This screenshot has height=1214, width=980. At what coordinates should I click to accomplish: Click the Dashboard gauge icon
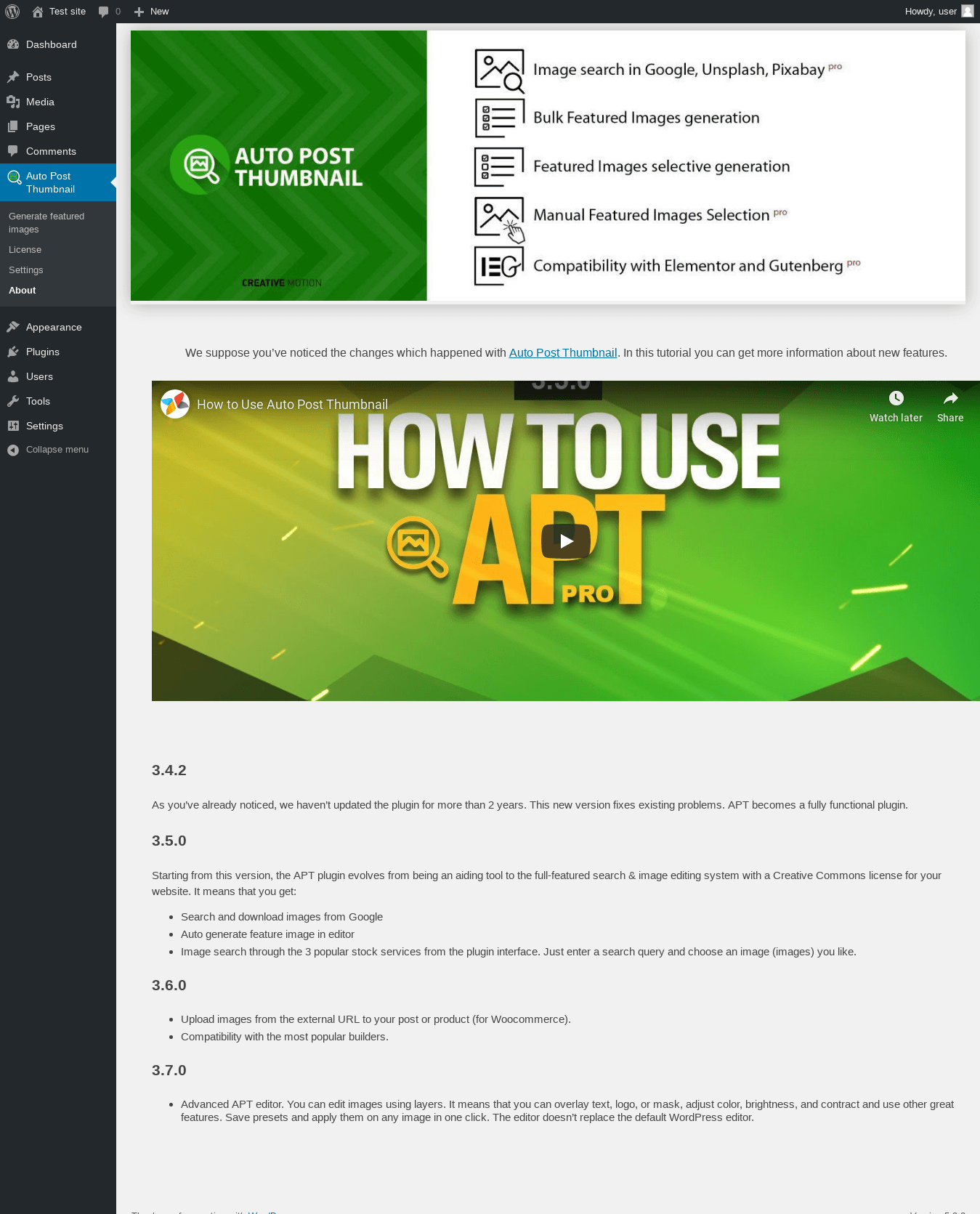[13, 44]
